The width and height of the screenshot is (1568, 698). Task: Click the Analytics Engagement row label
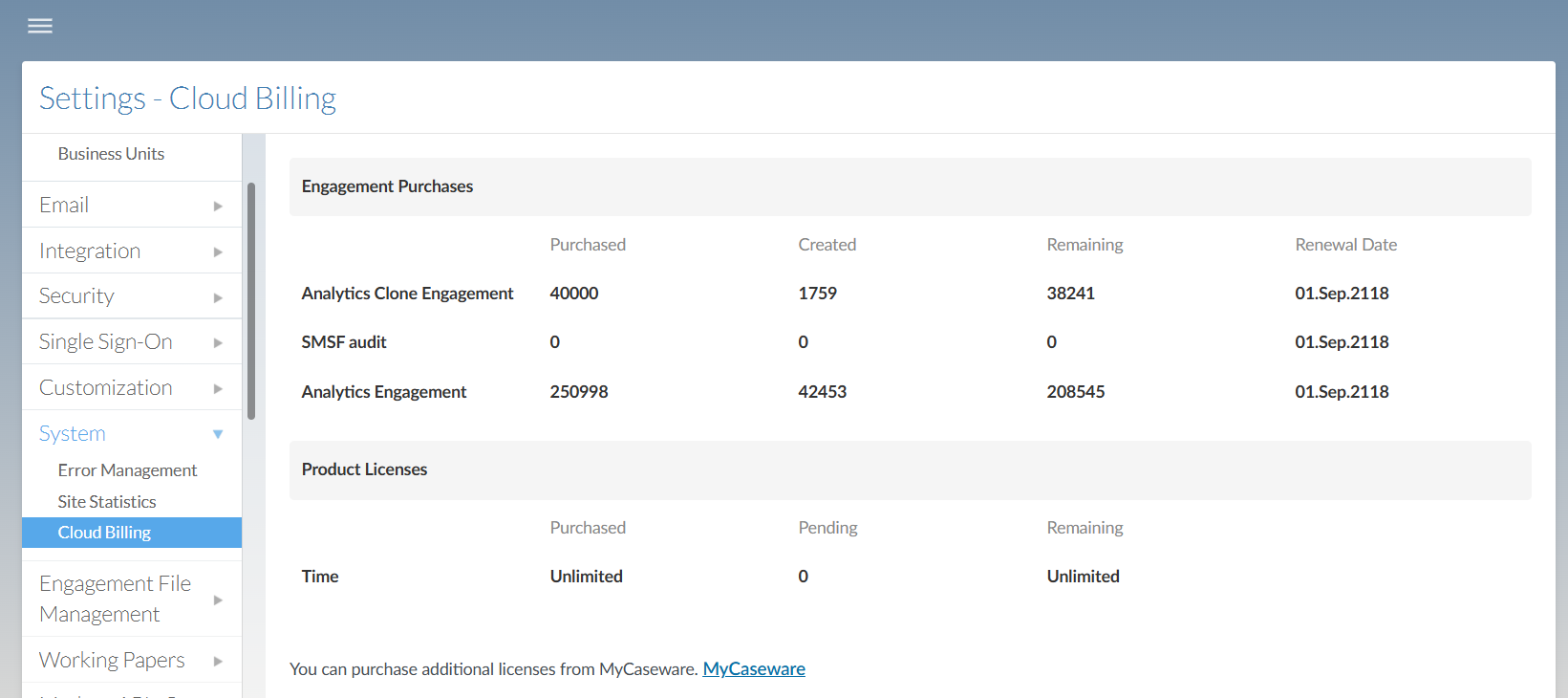(x=384, y=392)
